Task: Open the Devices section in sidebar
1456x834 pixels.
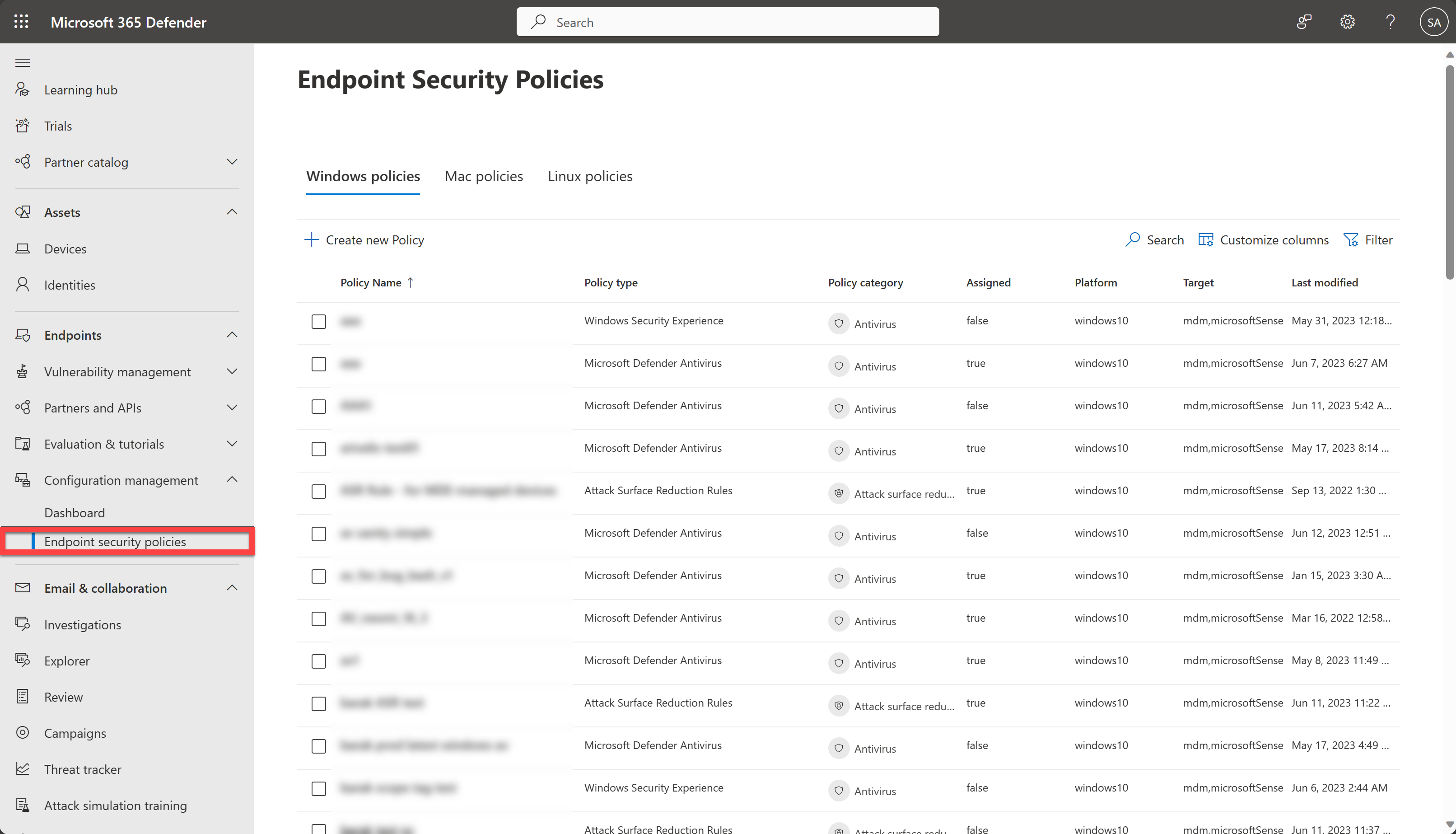Action: (x=65, y=248)
